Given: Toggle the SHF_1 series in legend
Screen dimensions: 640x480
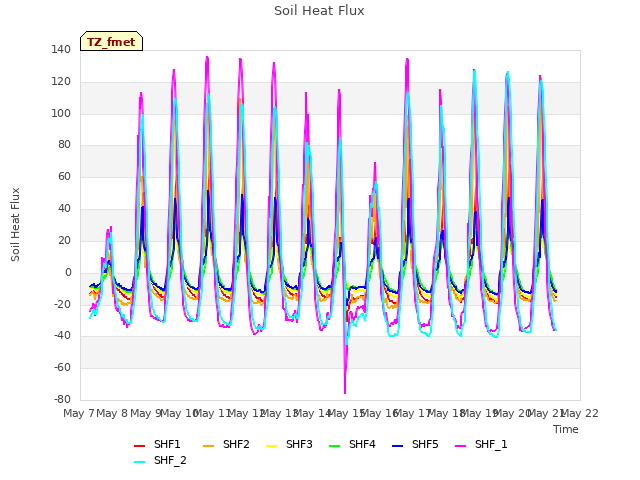Looking at the screenshot, I should coord(481,444).
